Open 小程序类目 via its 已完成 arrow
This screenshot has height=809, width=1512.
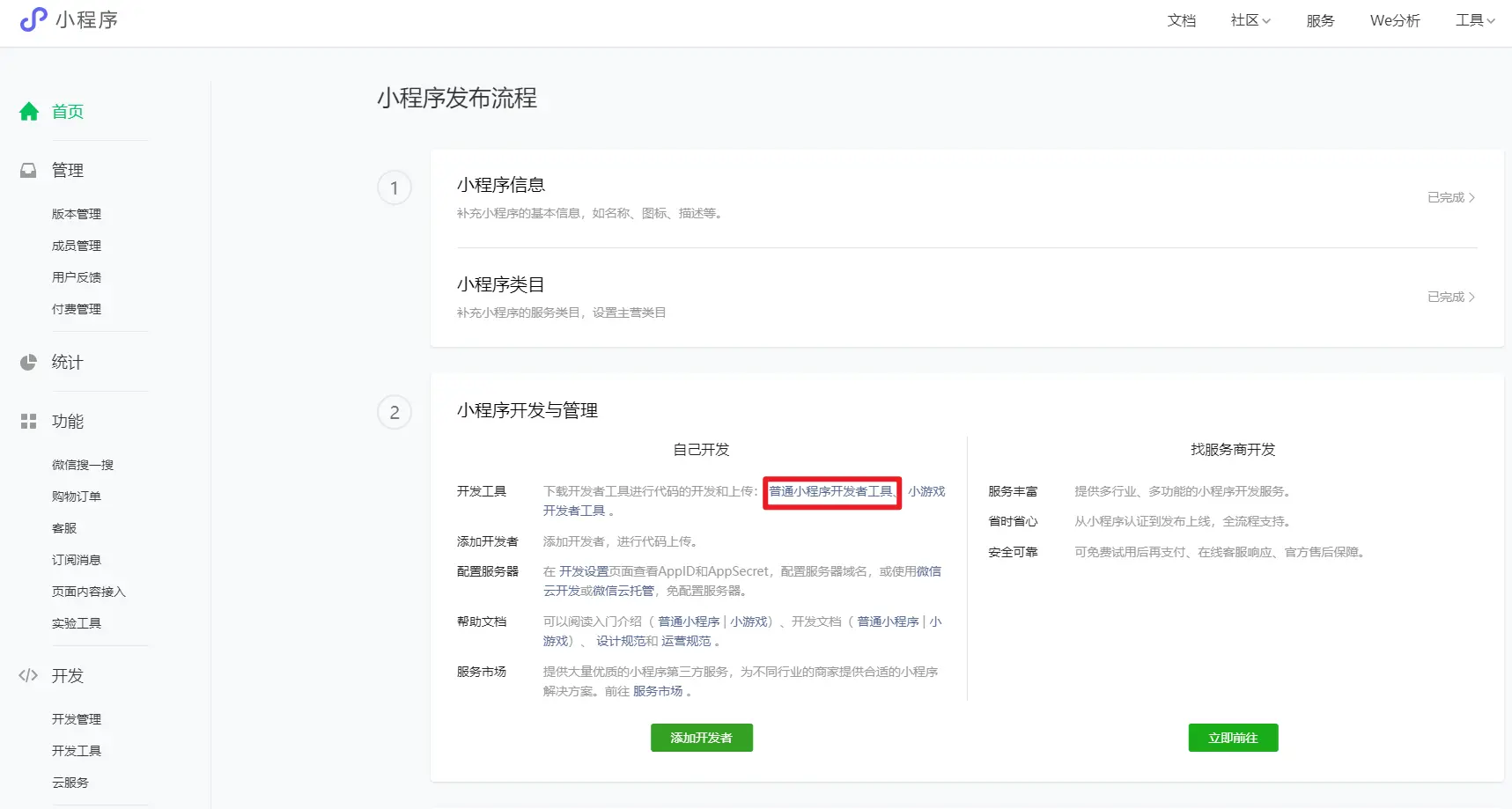click(1450, 298)
